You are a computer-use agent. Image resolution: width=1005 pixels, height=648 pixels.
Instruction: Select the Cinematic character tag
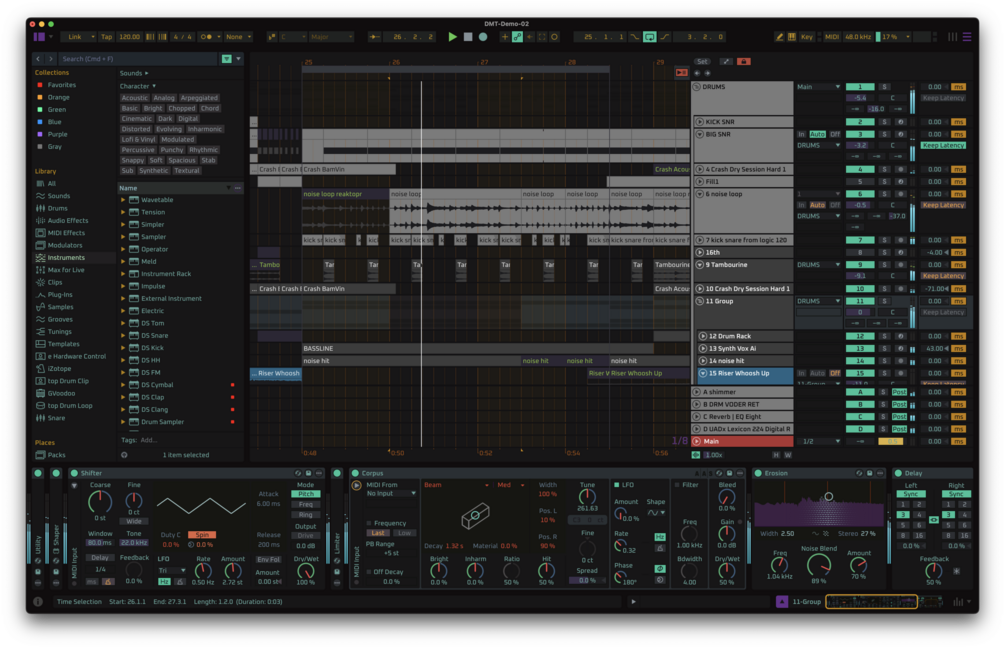point(137,119)
